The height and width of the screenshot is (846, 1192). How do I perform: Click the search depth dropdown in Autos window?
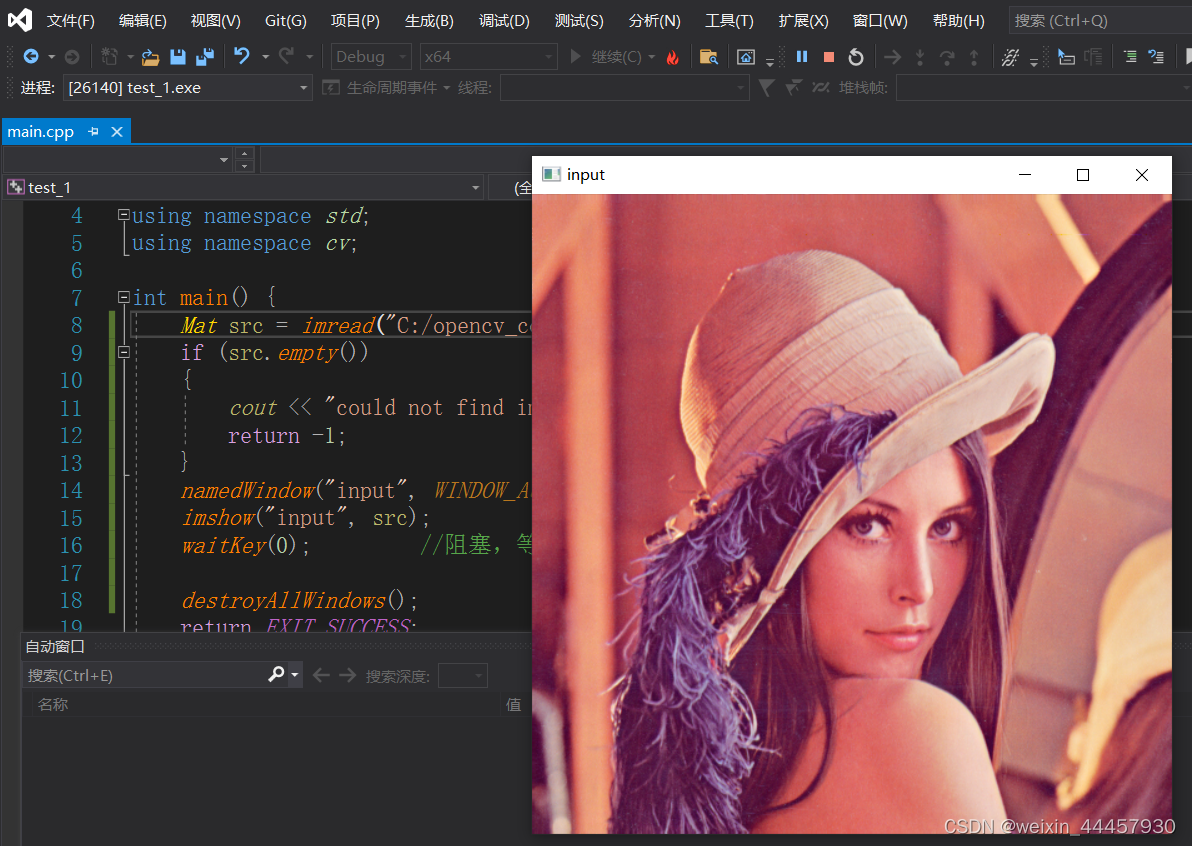(x=462, y=675)
